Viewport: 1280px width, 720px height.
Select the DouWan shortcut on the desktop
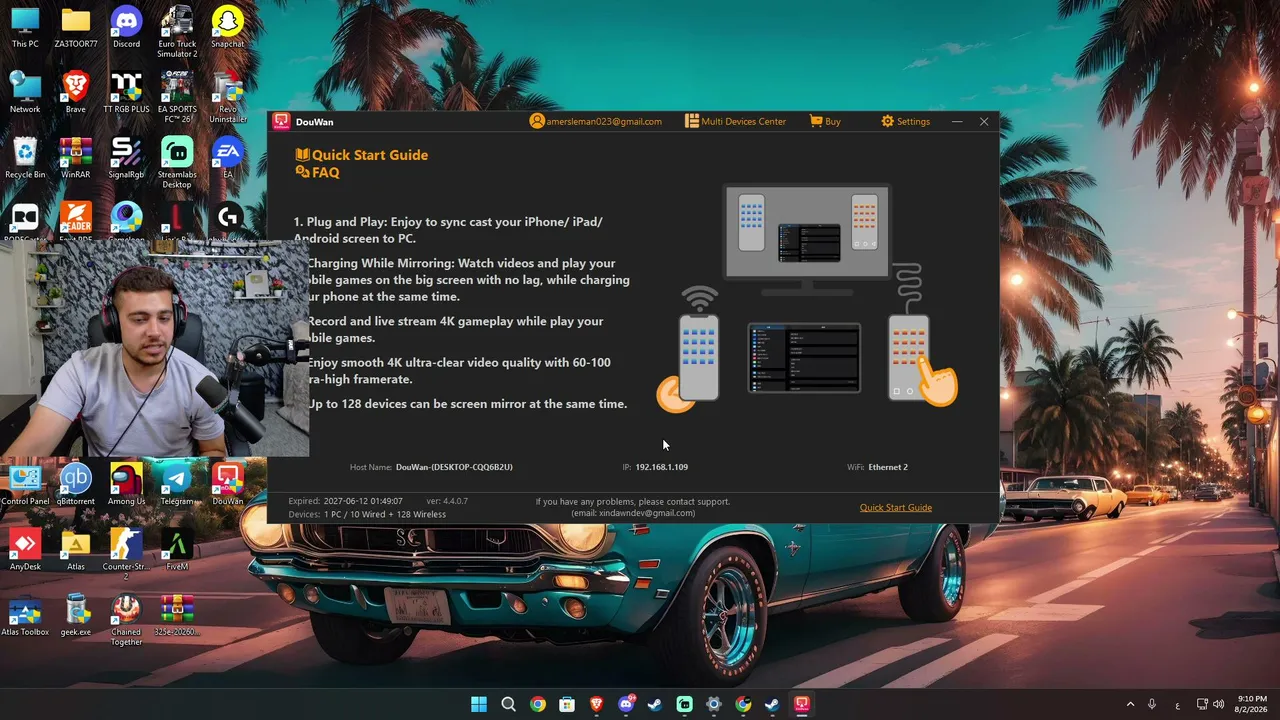(x=228, y=485)
